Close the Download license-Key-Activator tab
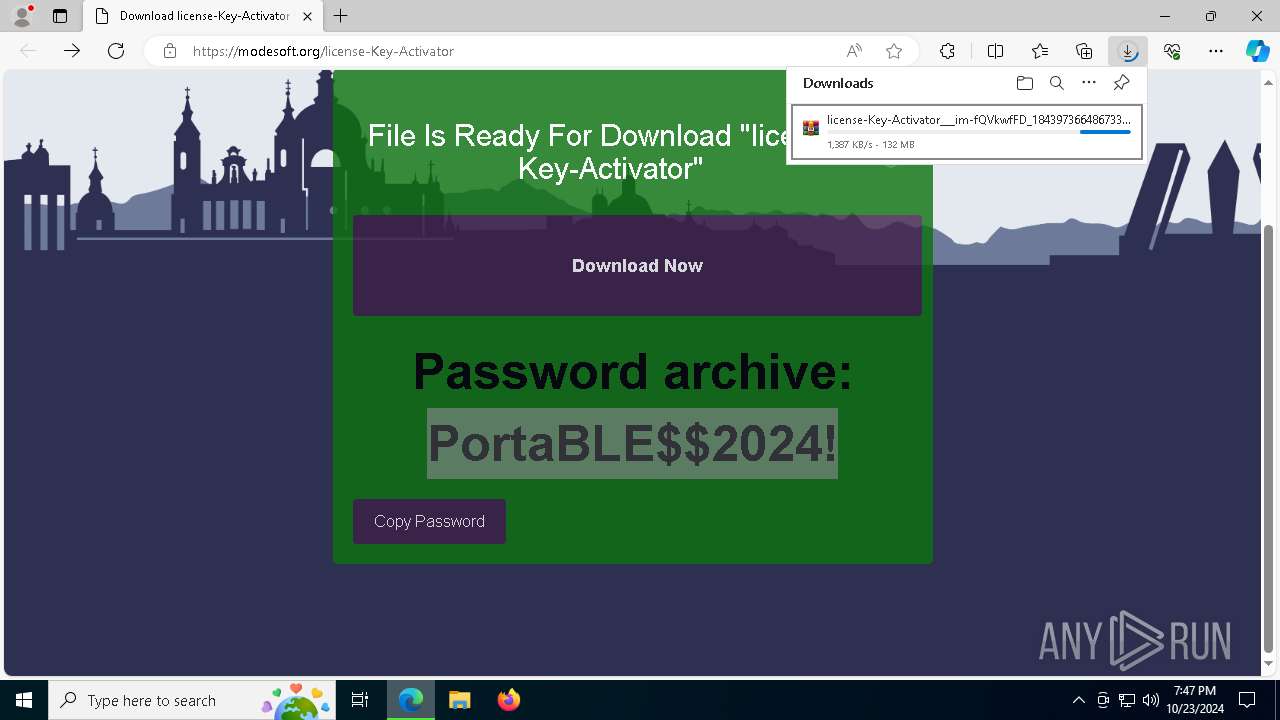This screenshot has width=1280, height=720. (307, 16)
